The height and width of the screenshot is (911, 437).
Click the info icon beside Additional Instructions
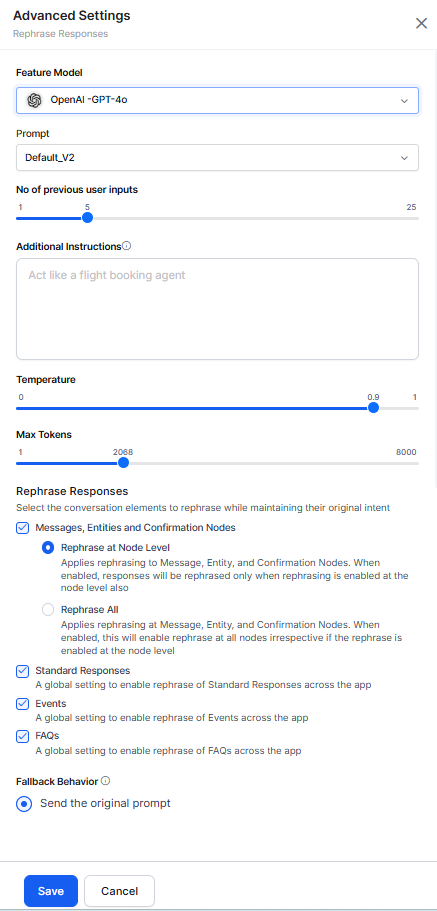[127, 246]
